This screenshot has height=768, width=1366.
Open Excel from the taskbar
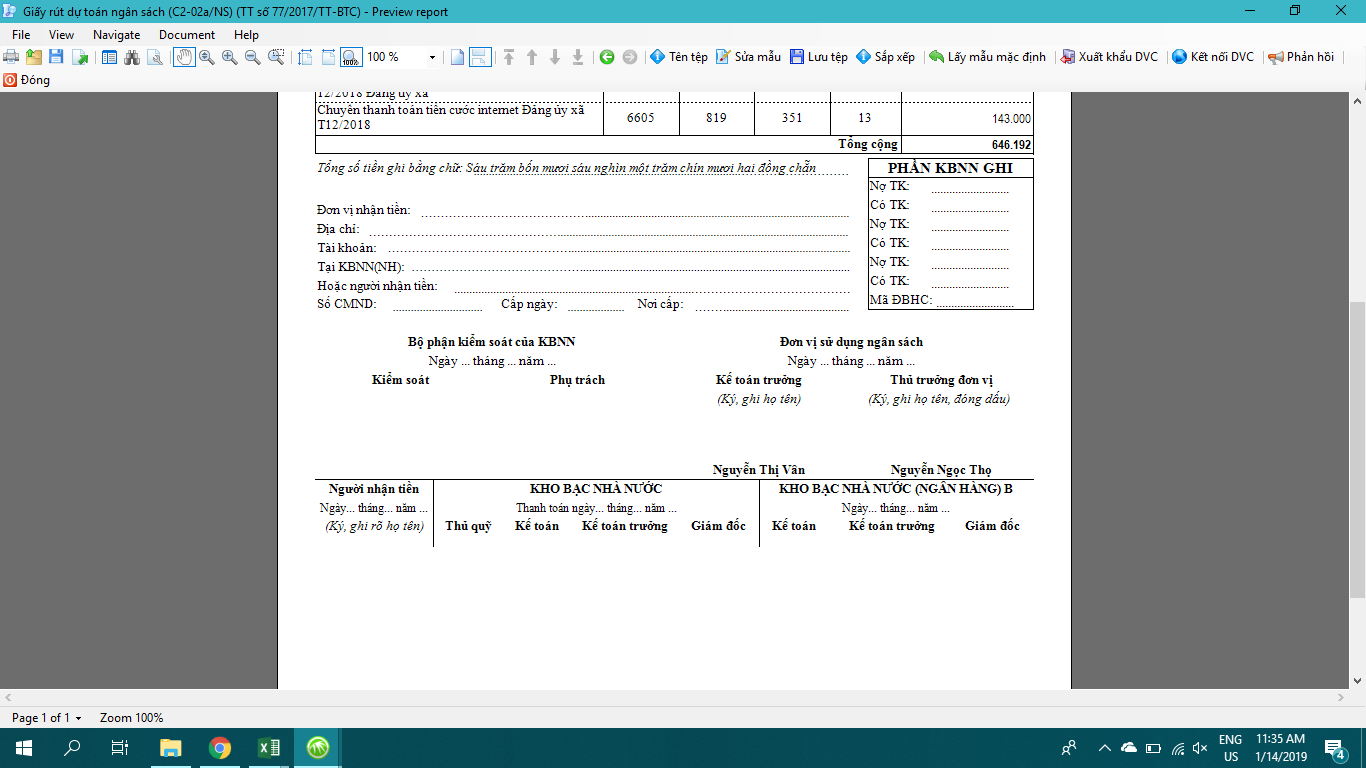click(269, 748)
